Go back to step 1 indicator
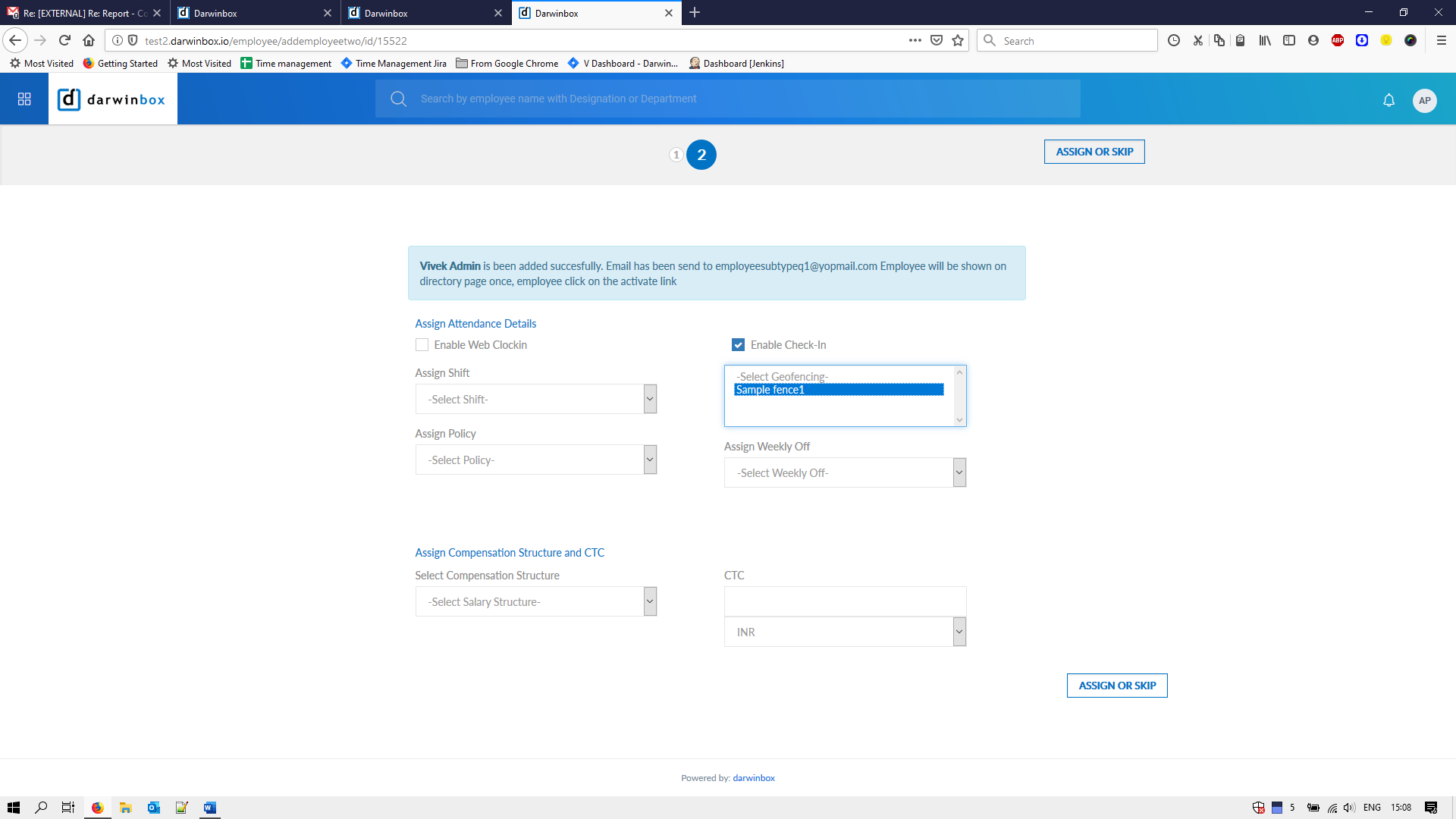Screen dimensions: 1456x819 676,155
